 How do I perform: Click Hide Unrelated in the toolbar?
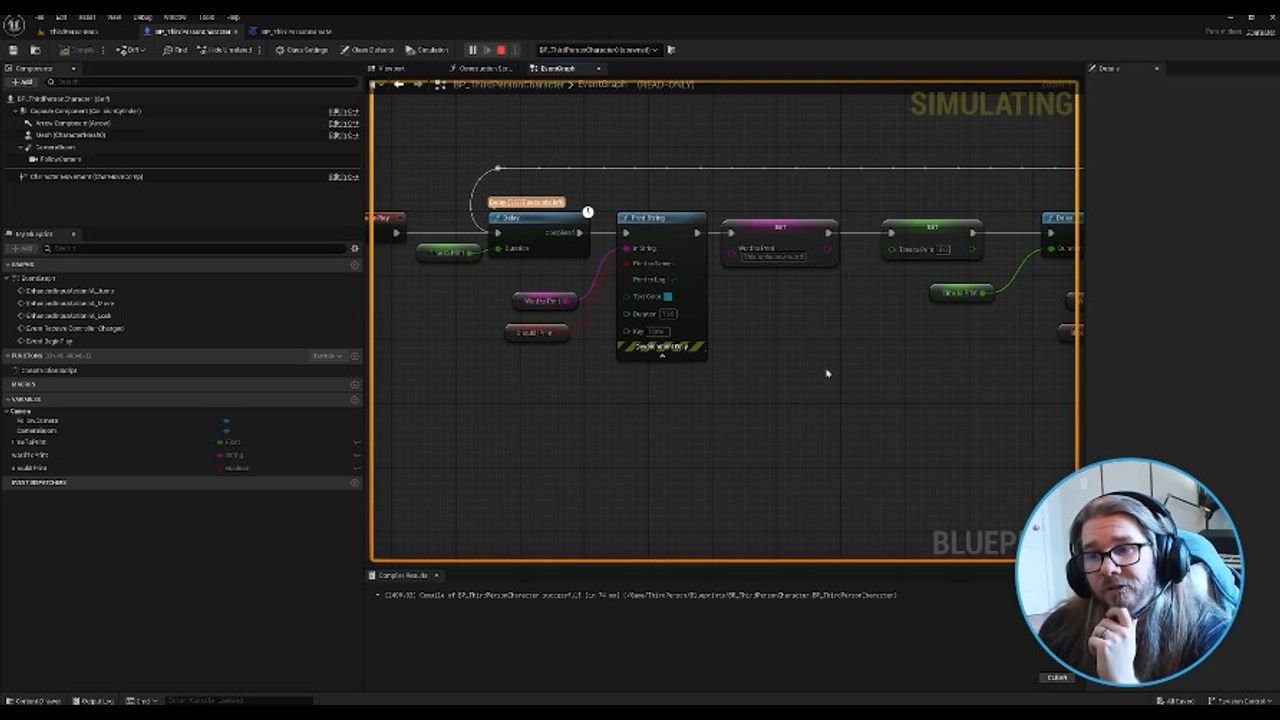point(225,50)
